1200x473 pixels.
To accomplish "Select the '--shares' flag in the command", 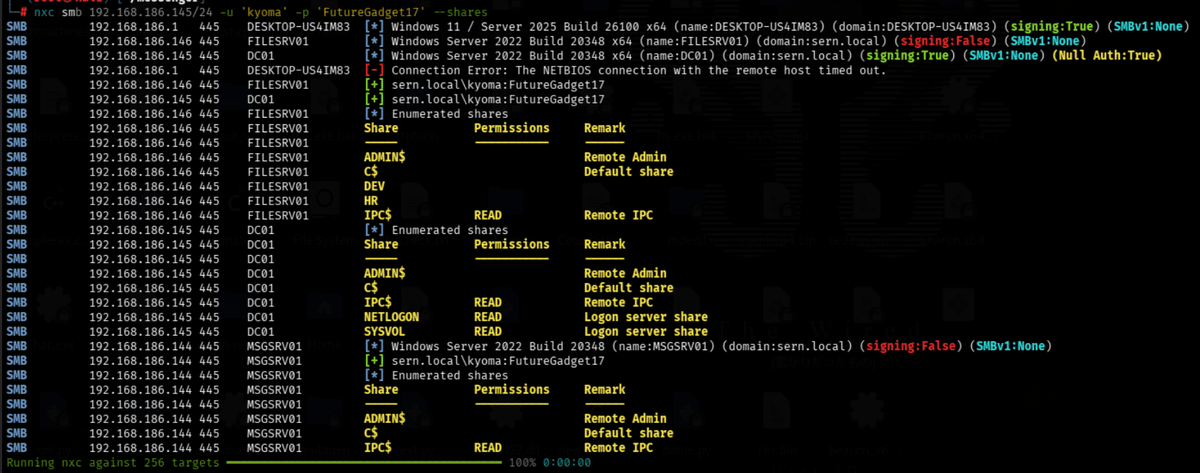I will tap(461, 10).
